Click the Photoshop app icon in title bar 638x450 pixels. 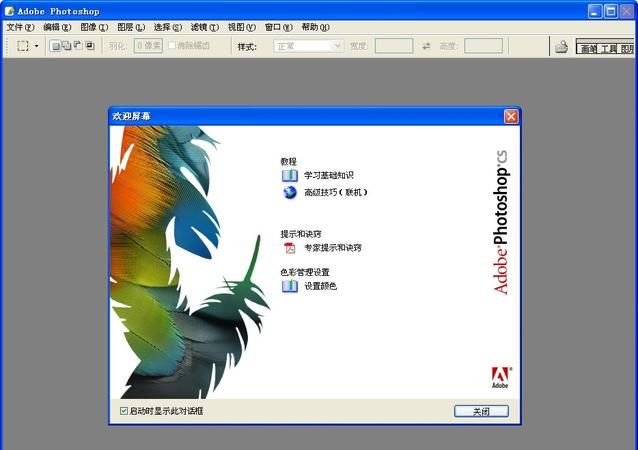[9, 11]
